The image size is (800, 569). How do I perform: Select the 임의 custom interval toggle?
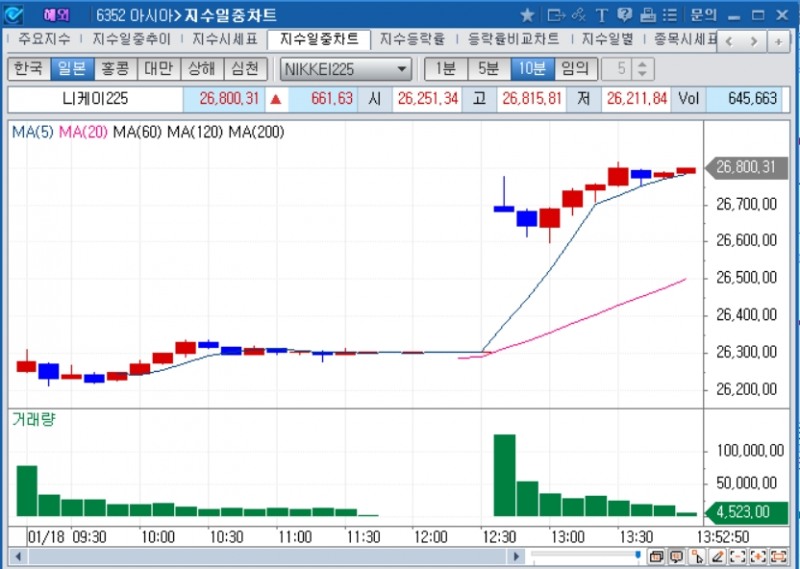point(576,69)
